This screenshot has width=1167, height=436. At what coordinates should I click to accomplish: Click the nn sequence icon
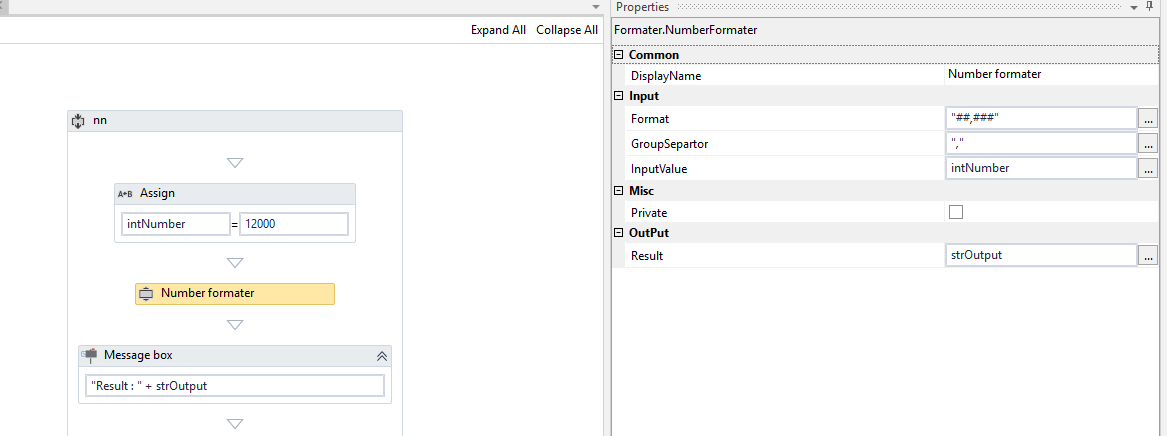(79, 121)
